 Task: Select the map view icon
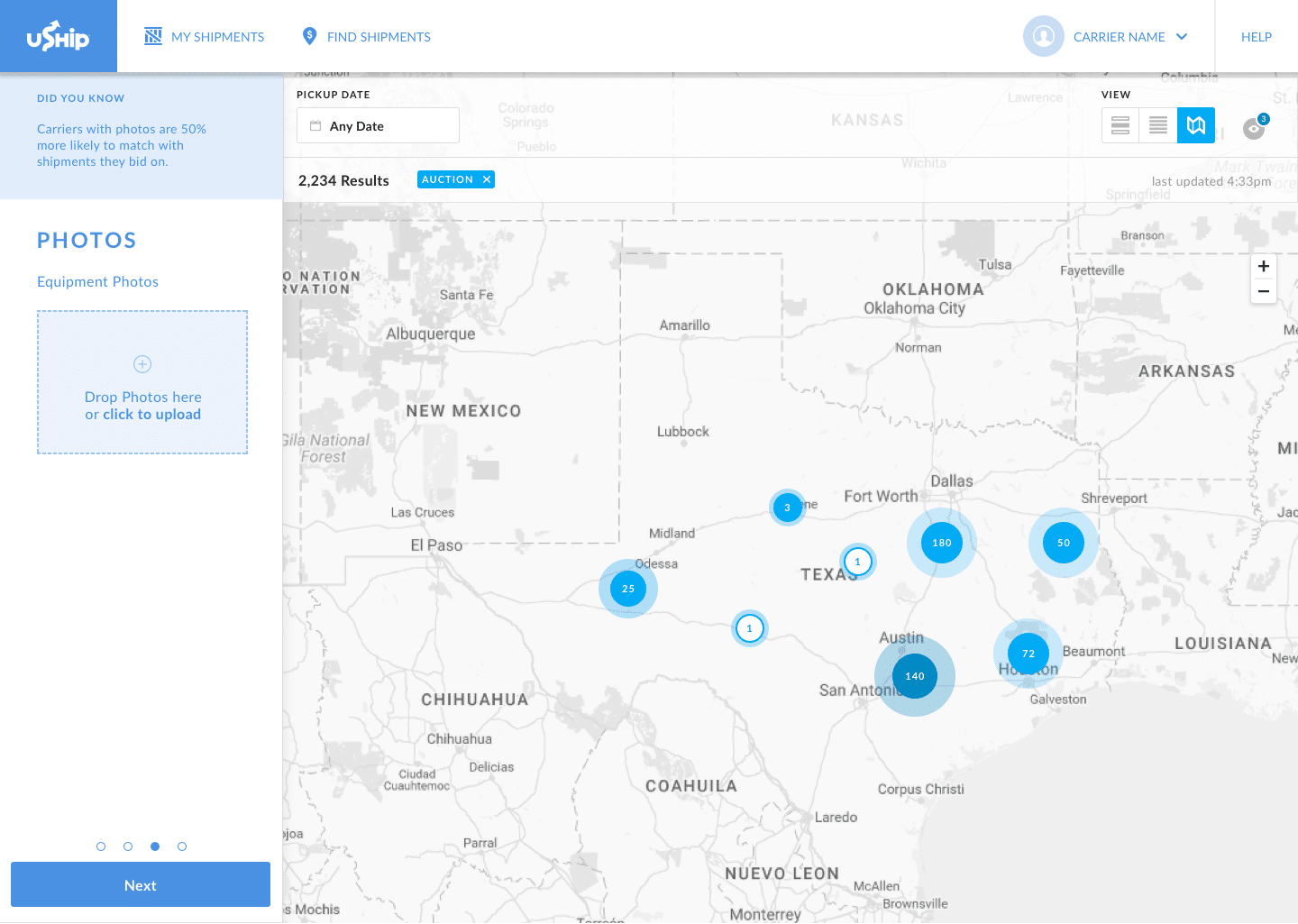tap(1196, 125)
